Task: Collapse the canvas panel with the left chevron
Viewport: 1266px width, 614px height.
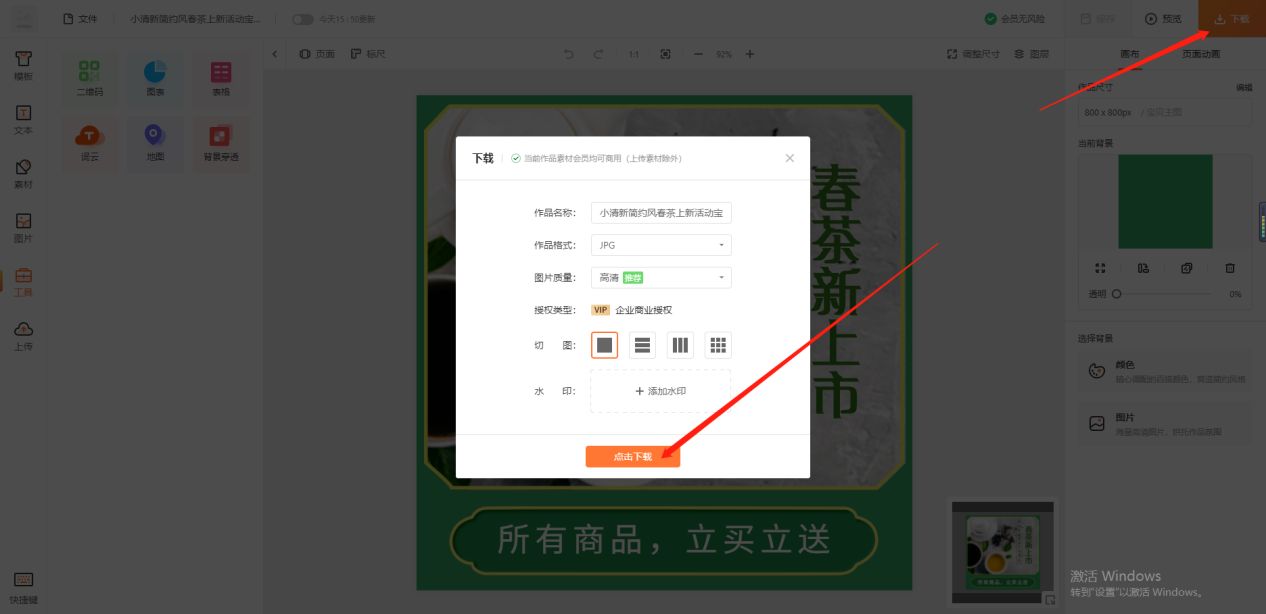Action: click(275, 54)
